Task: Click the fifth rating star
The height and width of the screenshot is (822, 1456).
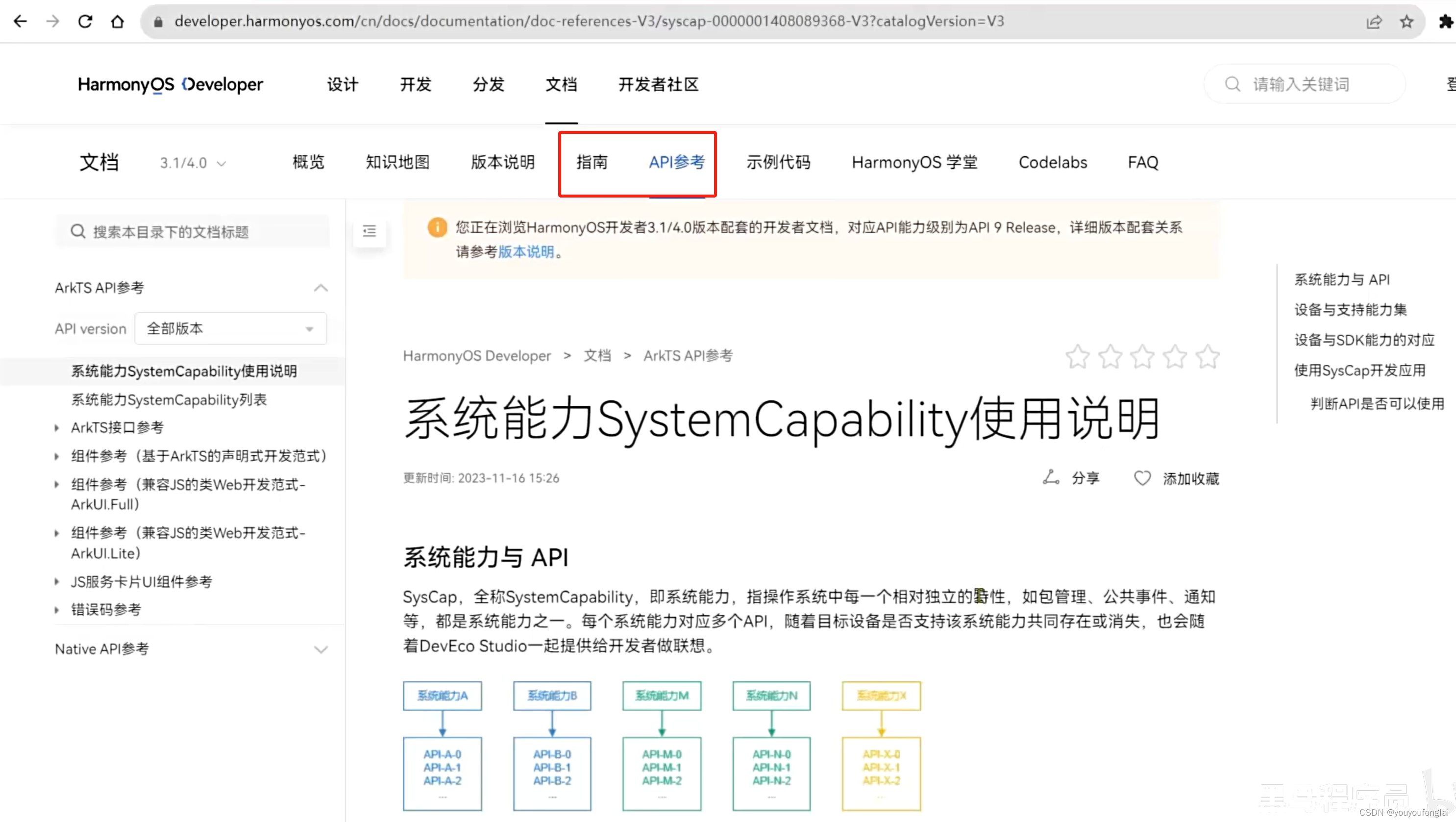Action: [1208, 357]
